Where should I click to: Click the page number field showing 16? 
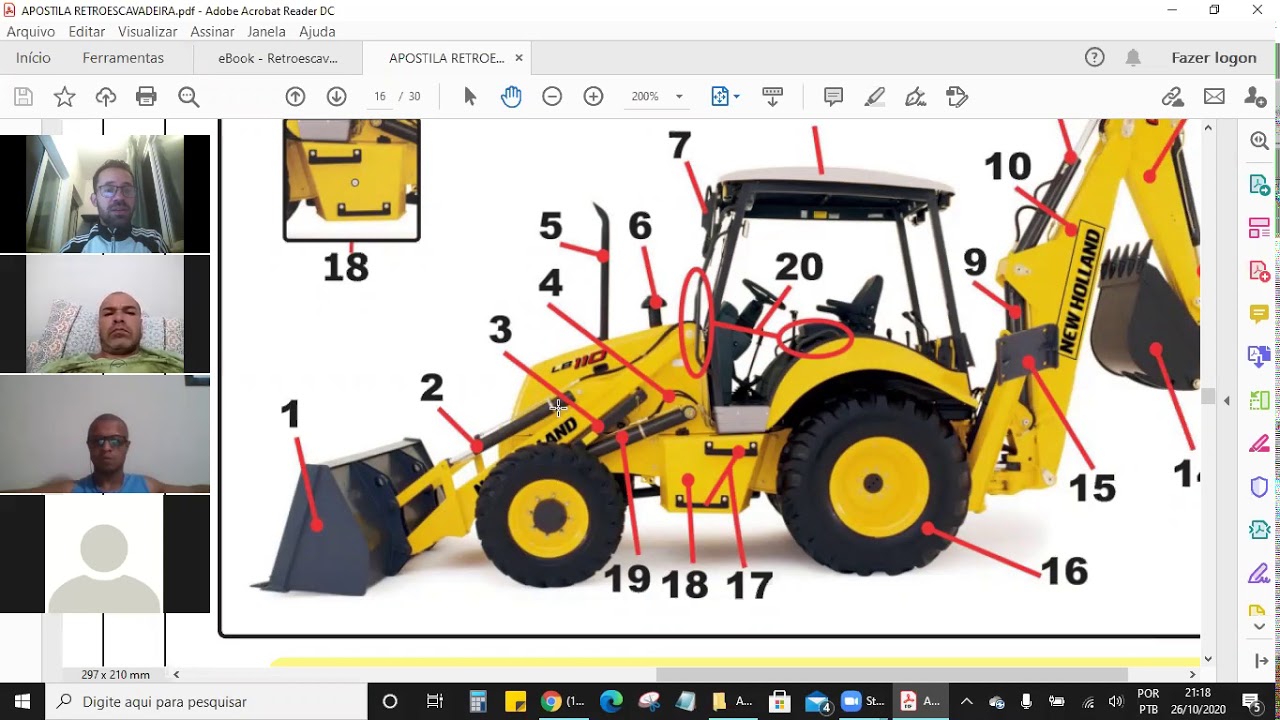pyautogui.click(x=380, y=97)
